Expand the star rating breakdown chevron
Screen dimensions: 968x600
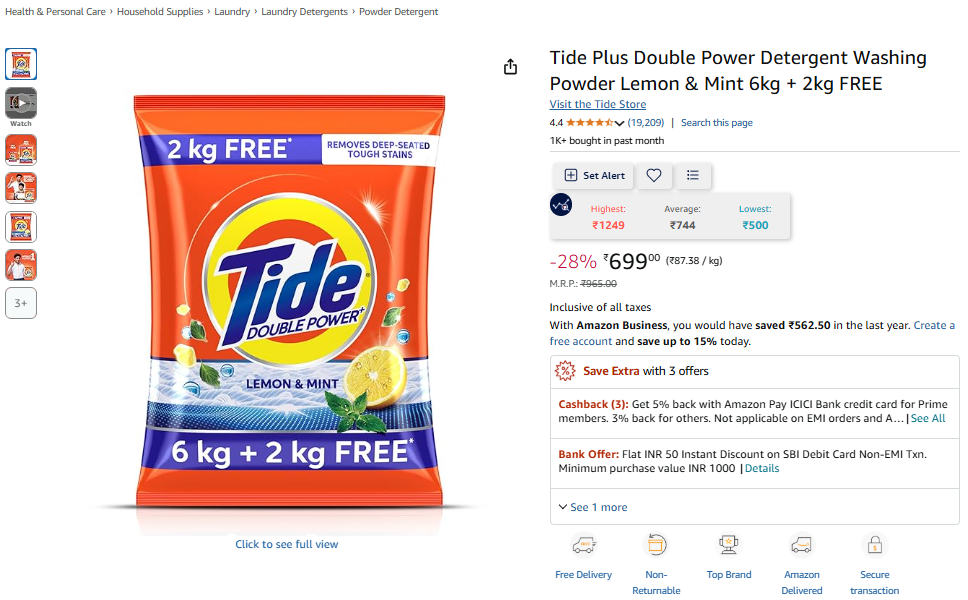pyautogui.click(x=620, y=123)
